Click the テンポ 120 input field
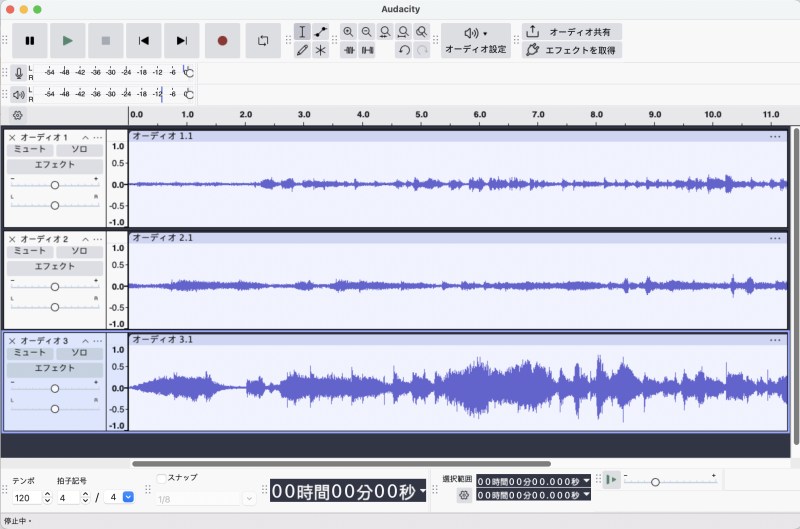Image resolution: width=800 pixels, height=529 pixels. (x=27, y=498)
